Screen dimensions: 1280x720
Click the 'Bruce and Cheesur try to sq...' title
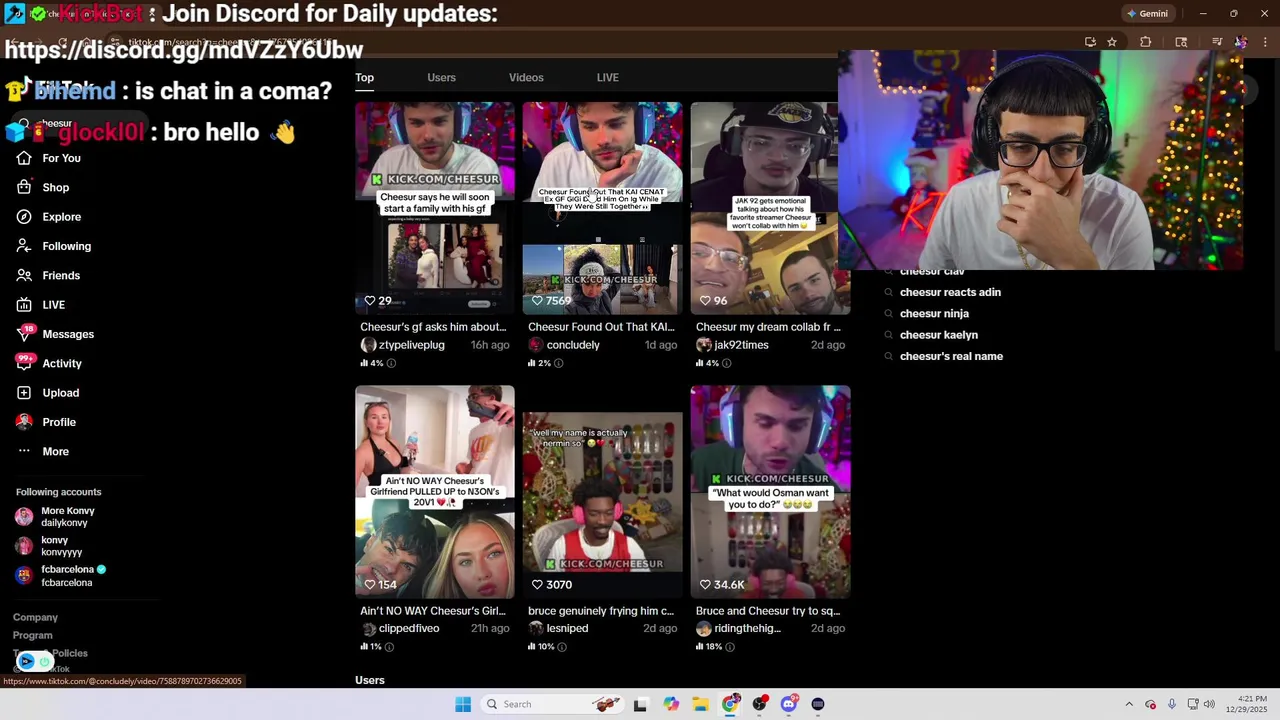[x=768, y=611]
